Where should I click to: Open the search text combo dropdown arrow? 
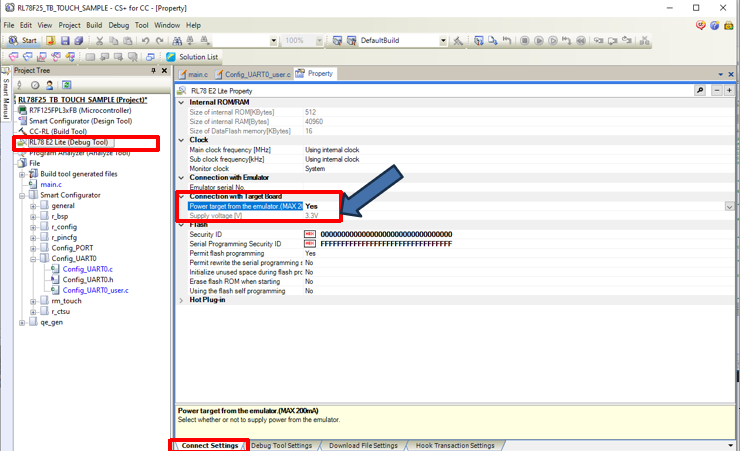[x=273, y=41]
